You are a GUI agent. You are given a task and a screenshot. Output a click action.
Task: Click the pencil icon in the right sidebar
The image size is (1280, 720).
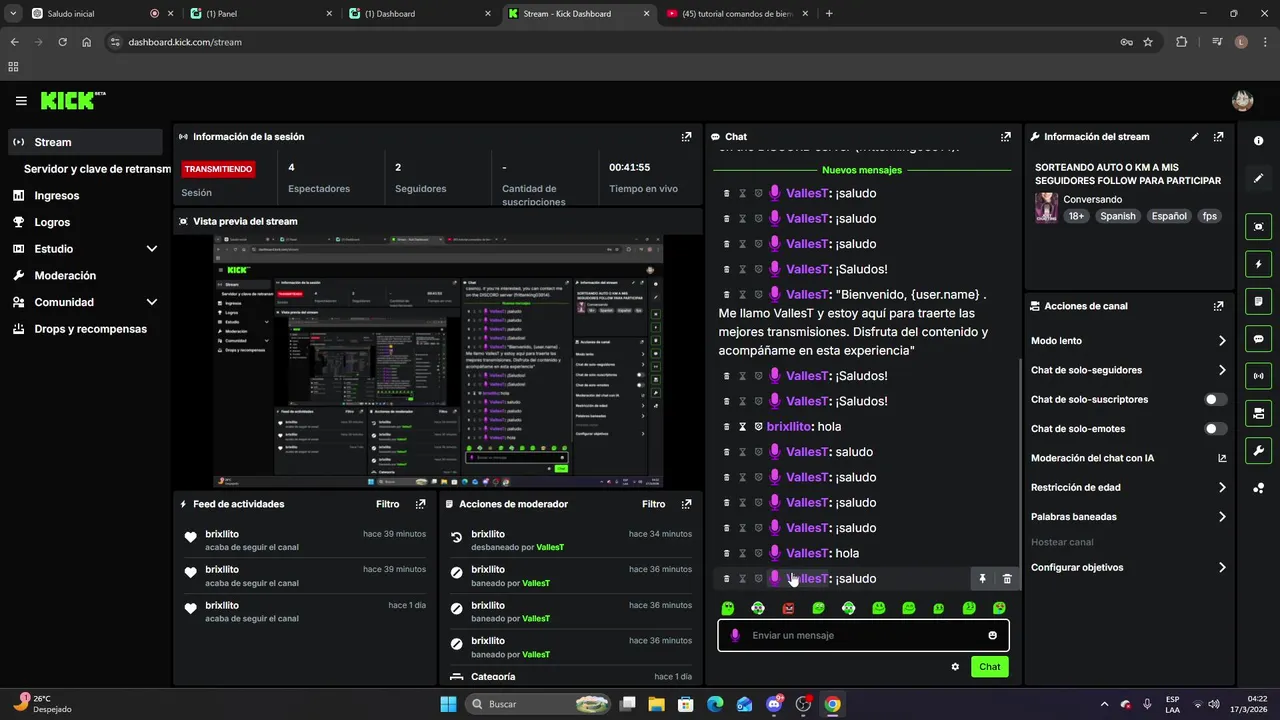tap(1258, 178)
